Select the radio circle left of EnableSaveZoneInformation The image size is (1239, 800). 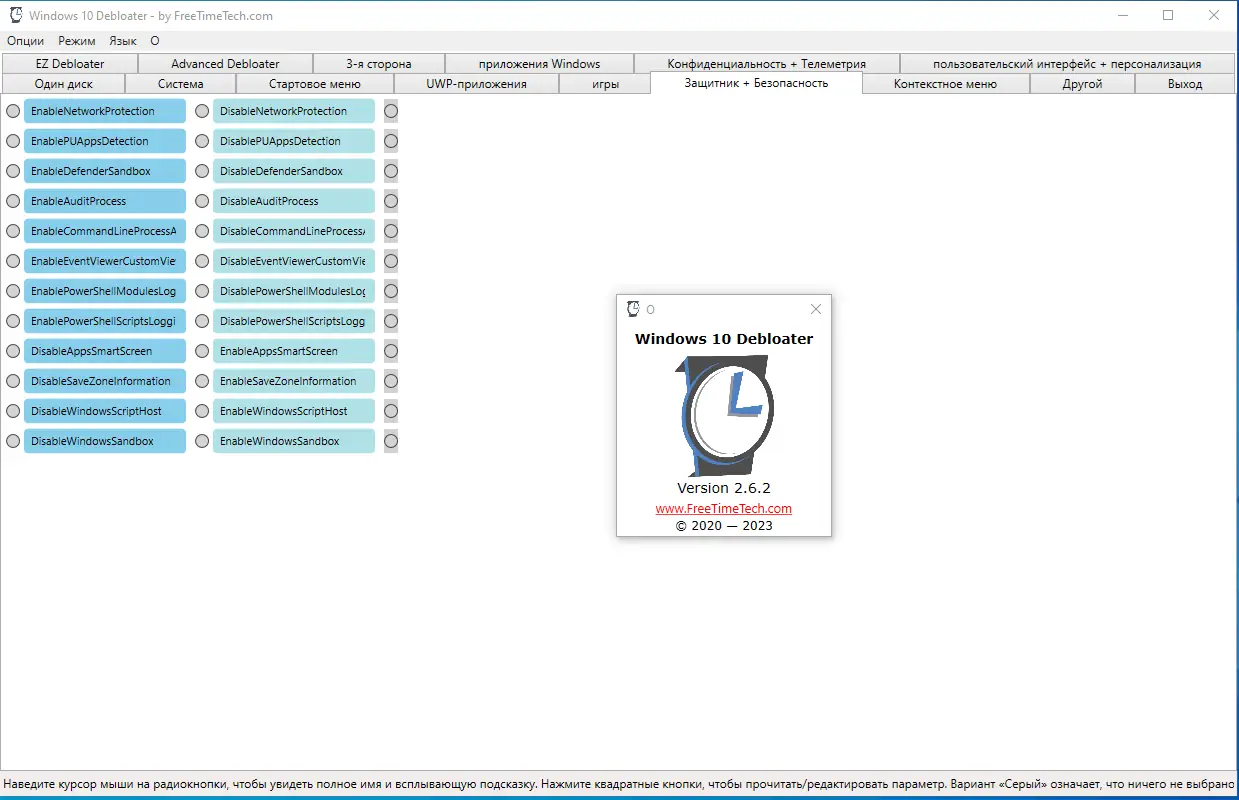coord(202,381)
